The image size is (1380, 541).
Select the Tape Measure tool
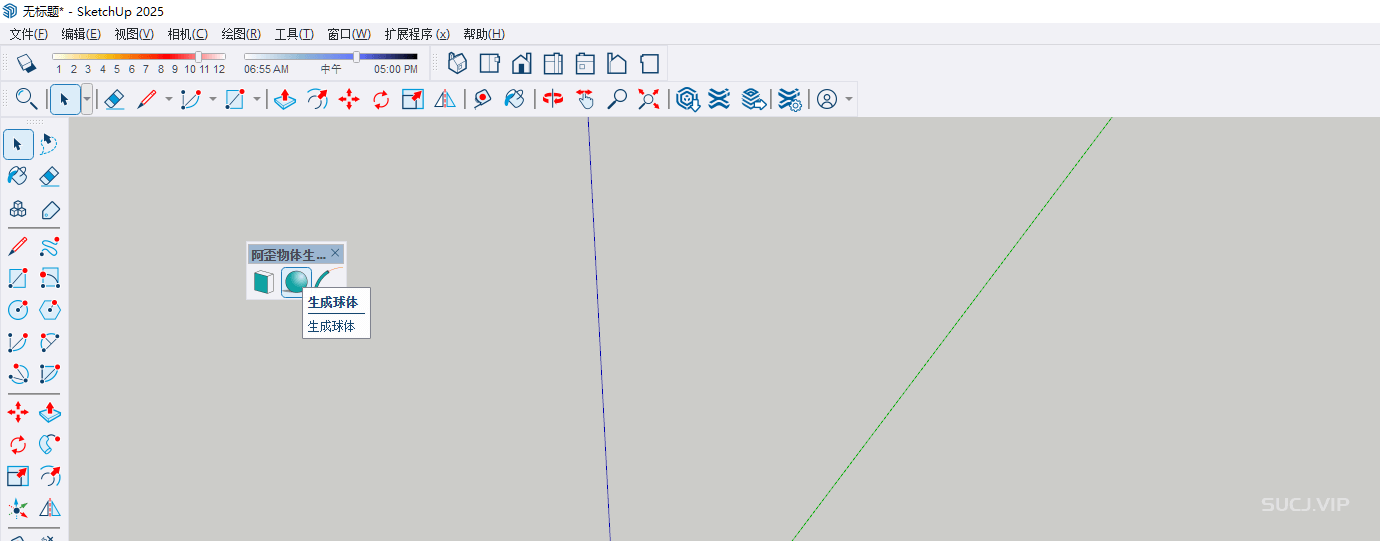[x=483, y=99]
